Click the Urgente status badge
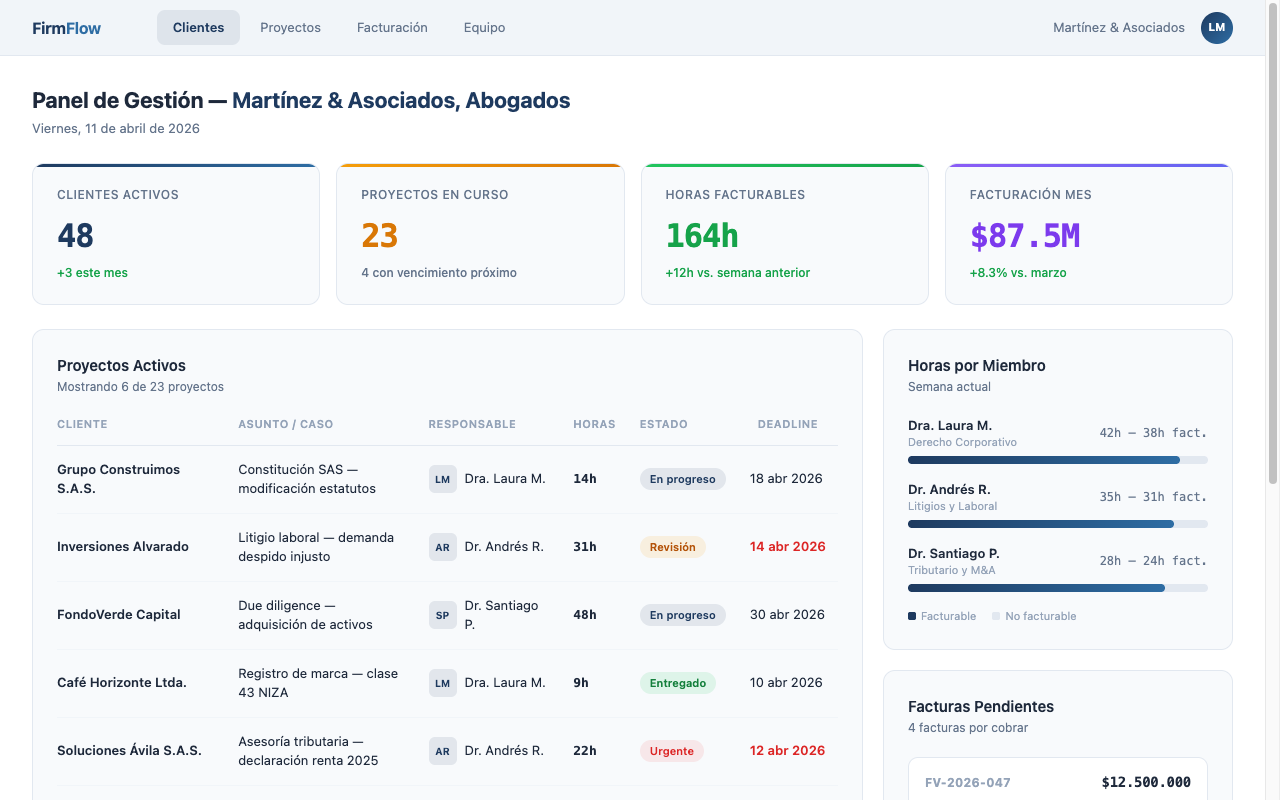Image resolution: width=1280 pixels, height=800 pixels. click(x=671, y=750)
